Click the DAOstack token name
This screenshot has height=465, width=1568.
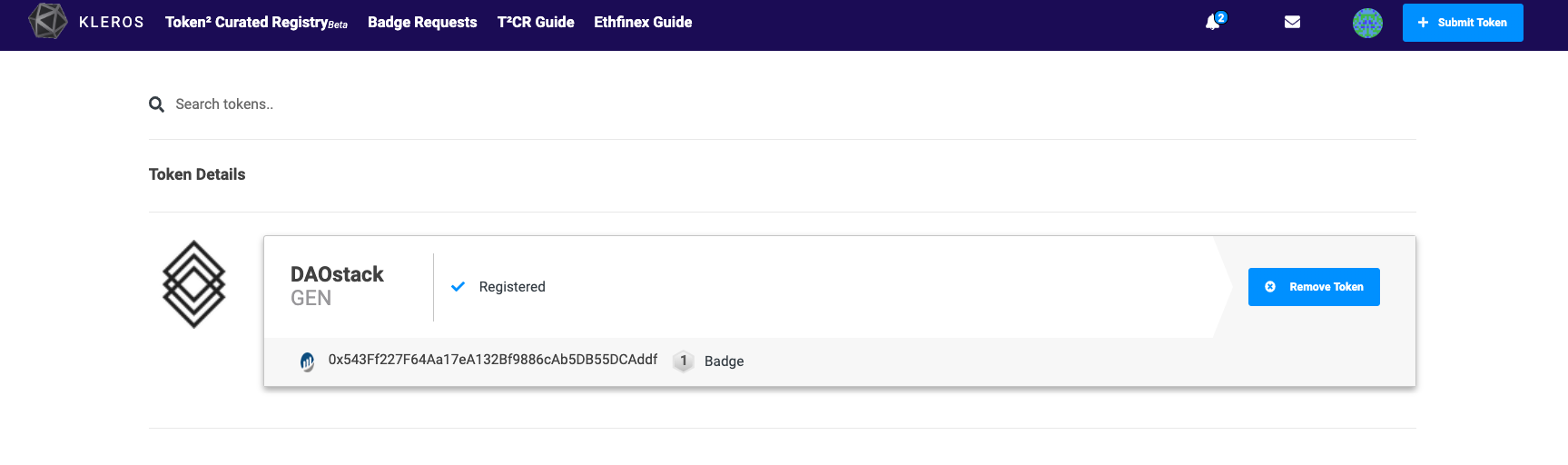337,274
